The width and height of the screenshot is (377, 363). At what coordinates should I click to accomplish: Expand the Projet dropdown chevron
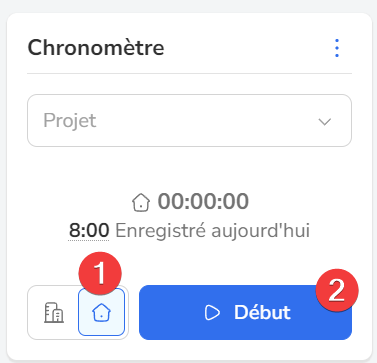tap(325, 121)
